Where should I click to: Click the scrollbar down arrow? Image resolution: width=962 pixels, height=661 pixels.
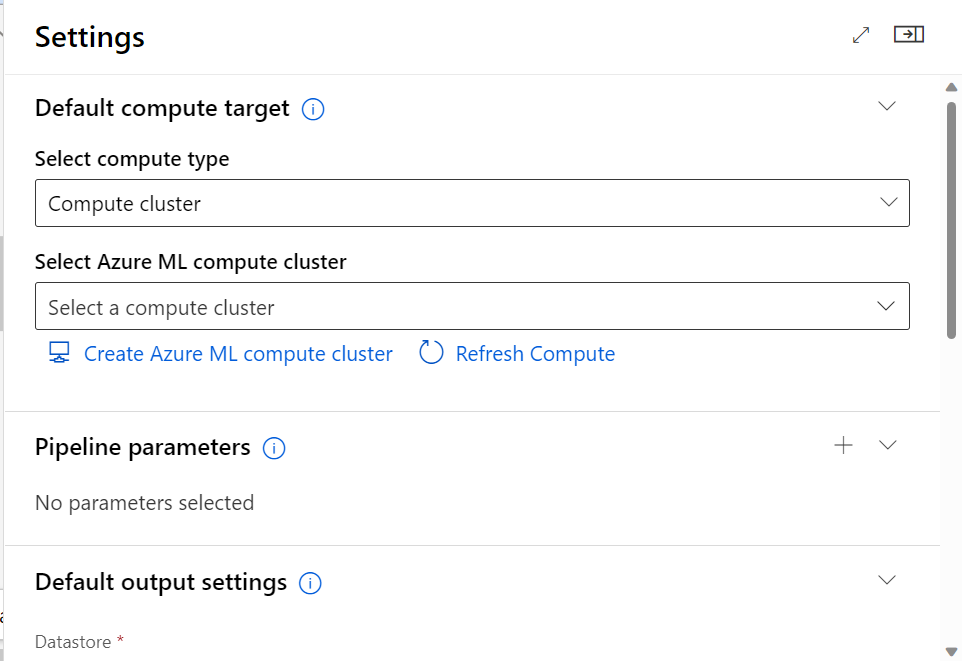[x=952, y=652]
